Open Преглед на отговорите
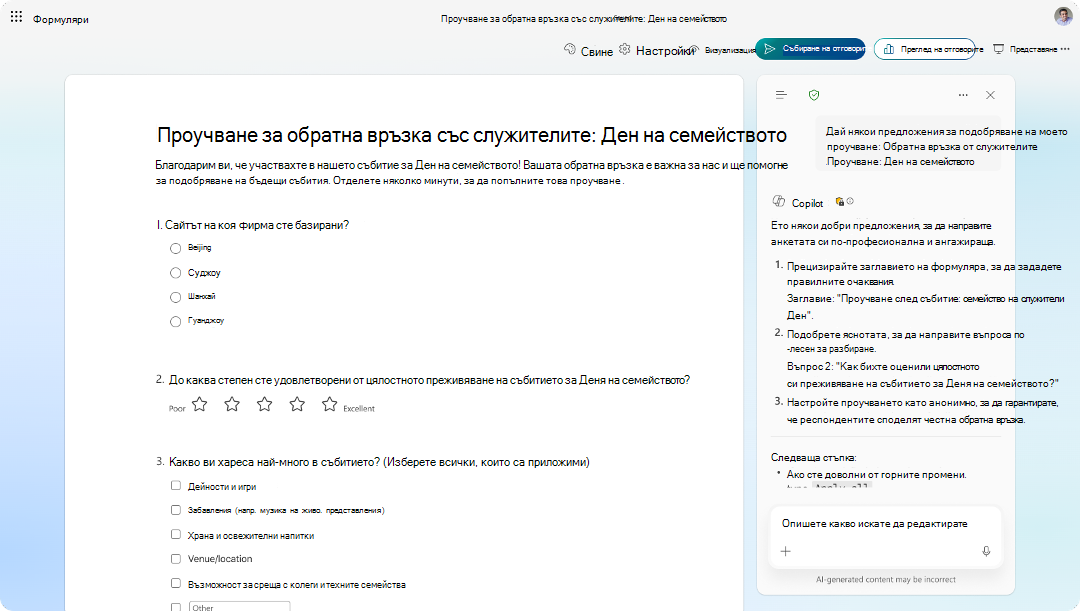1080x612 pixels. coord(925,49)
